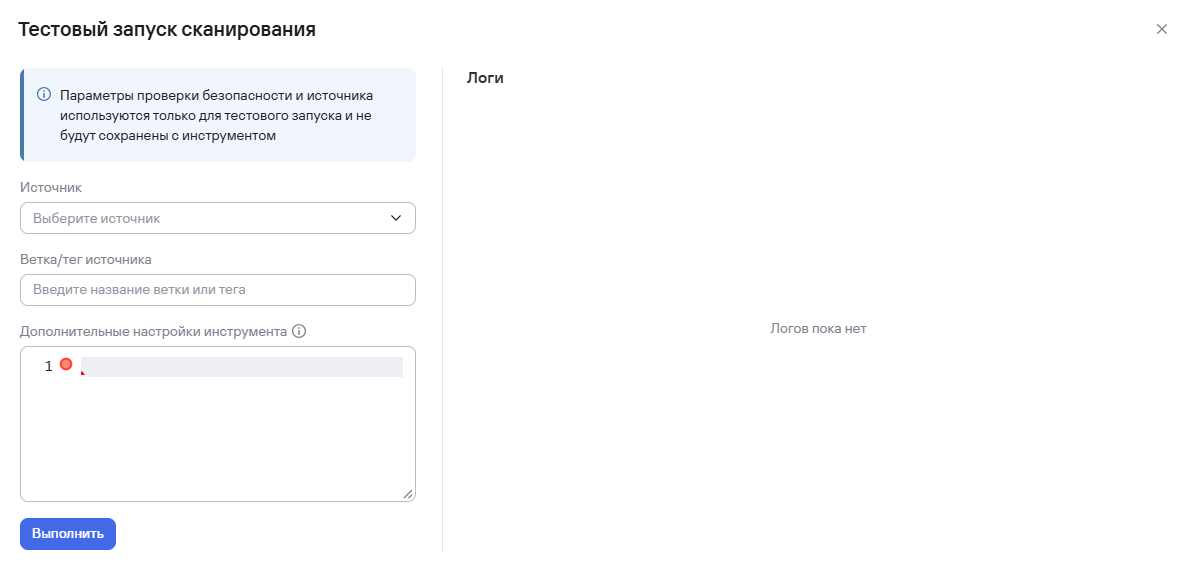The width and height of the screenshot is (1189, 569).
Task: Click the notice text about параметры проверки безопасности
Action: (216, 116)
